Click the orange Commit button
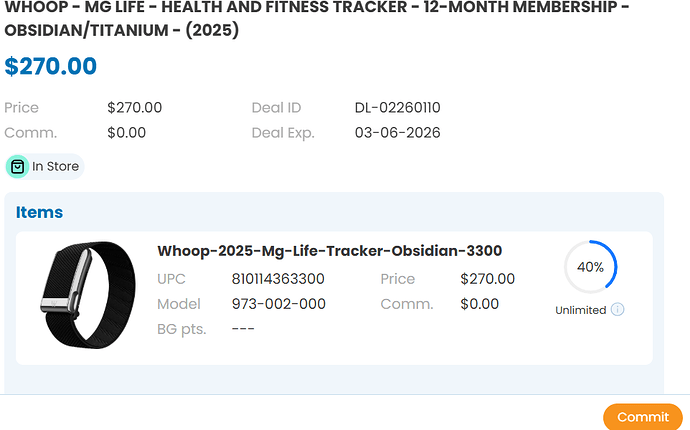 point(642,416)
